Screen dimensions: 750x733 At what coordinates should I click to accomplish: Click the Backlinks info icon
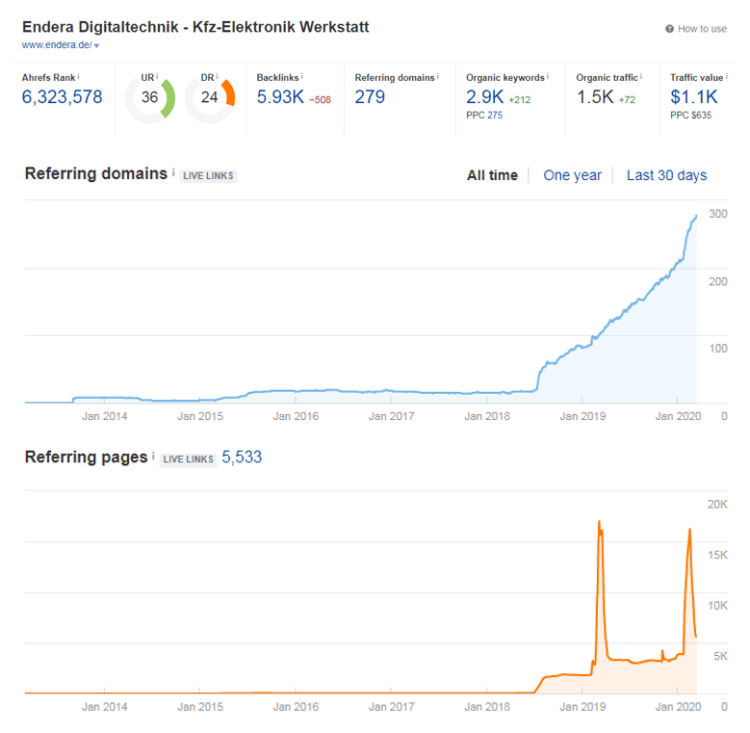point(302,76)
